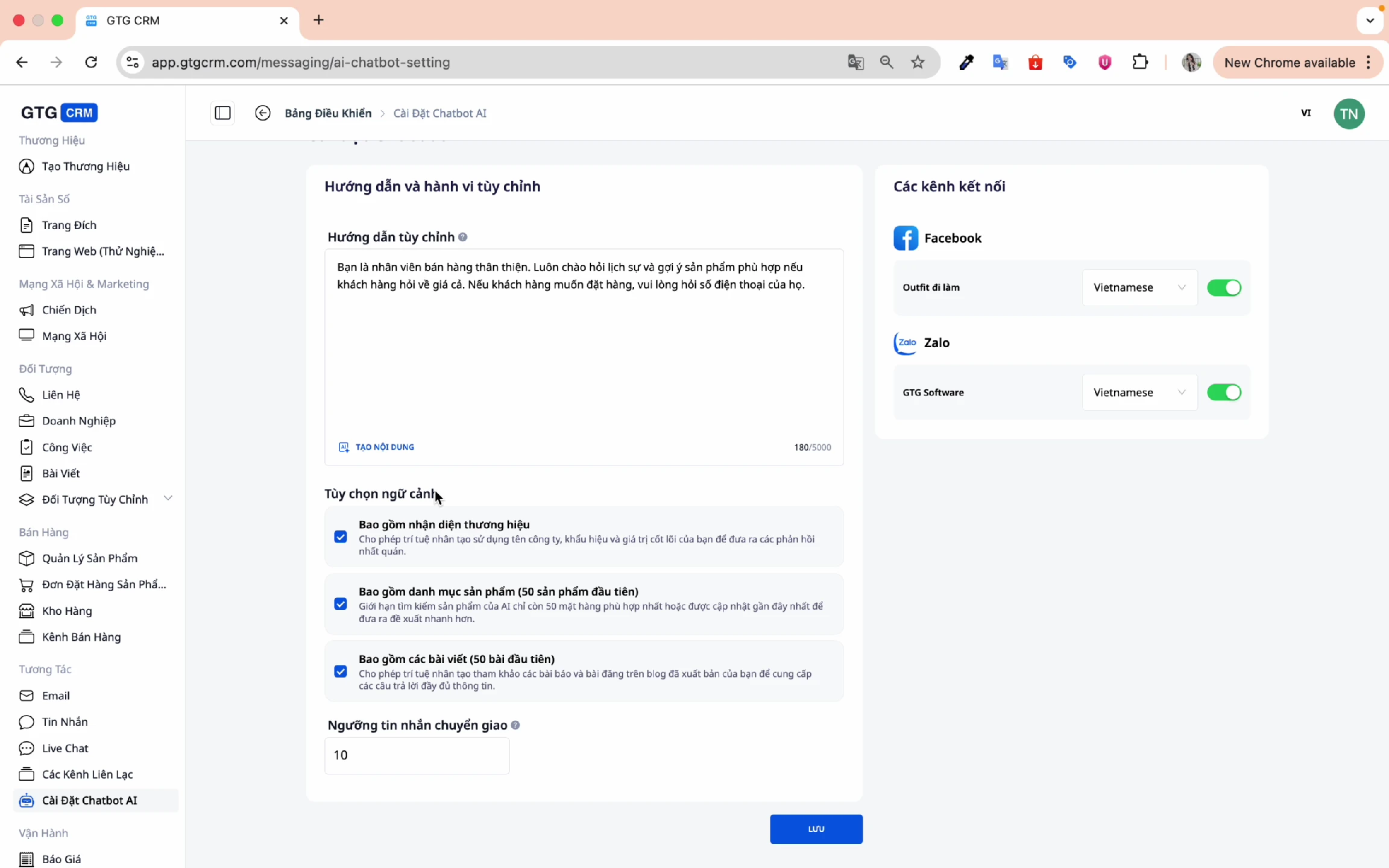Image resolution: width=1389 pixels, height=868 pixels.
Task: Edit the Ngưỡng tin nhắn chuyển giao value
Action: 417,755
